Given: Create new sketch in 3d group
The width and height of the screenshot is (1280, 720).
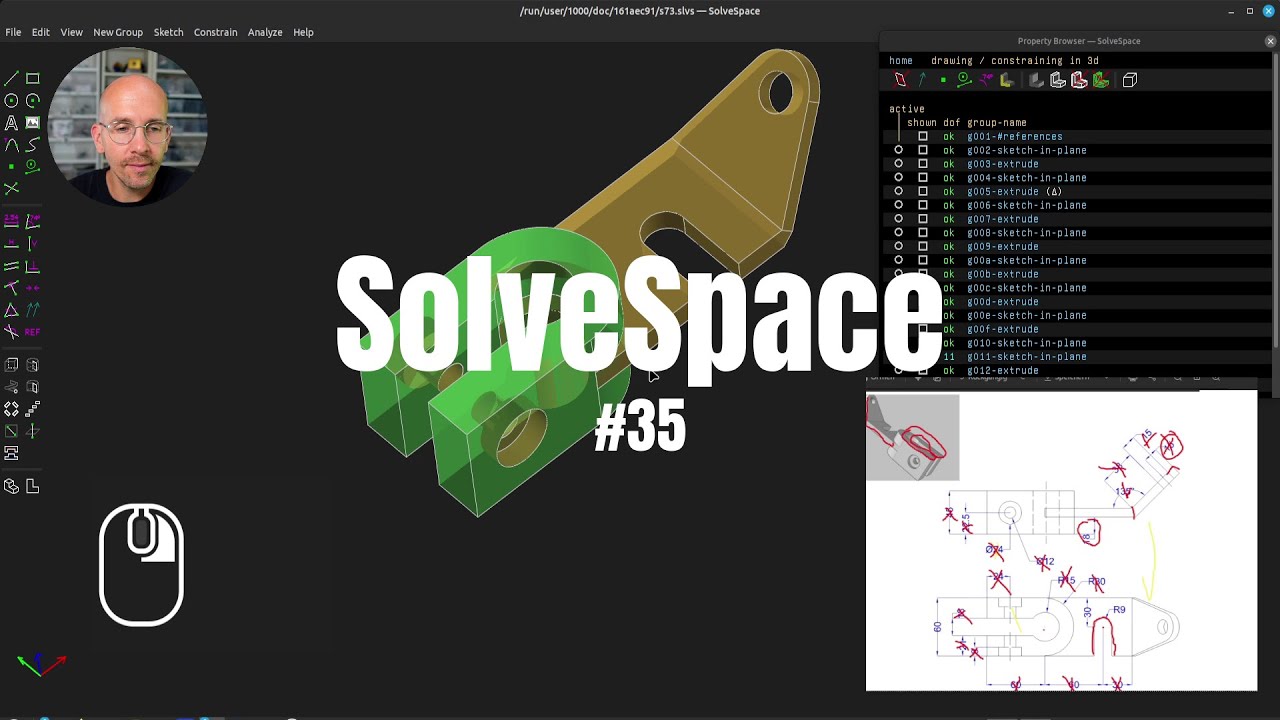Looking at the screenshot, I should coord(32,431).
